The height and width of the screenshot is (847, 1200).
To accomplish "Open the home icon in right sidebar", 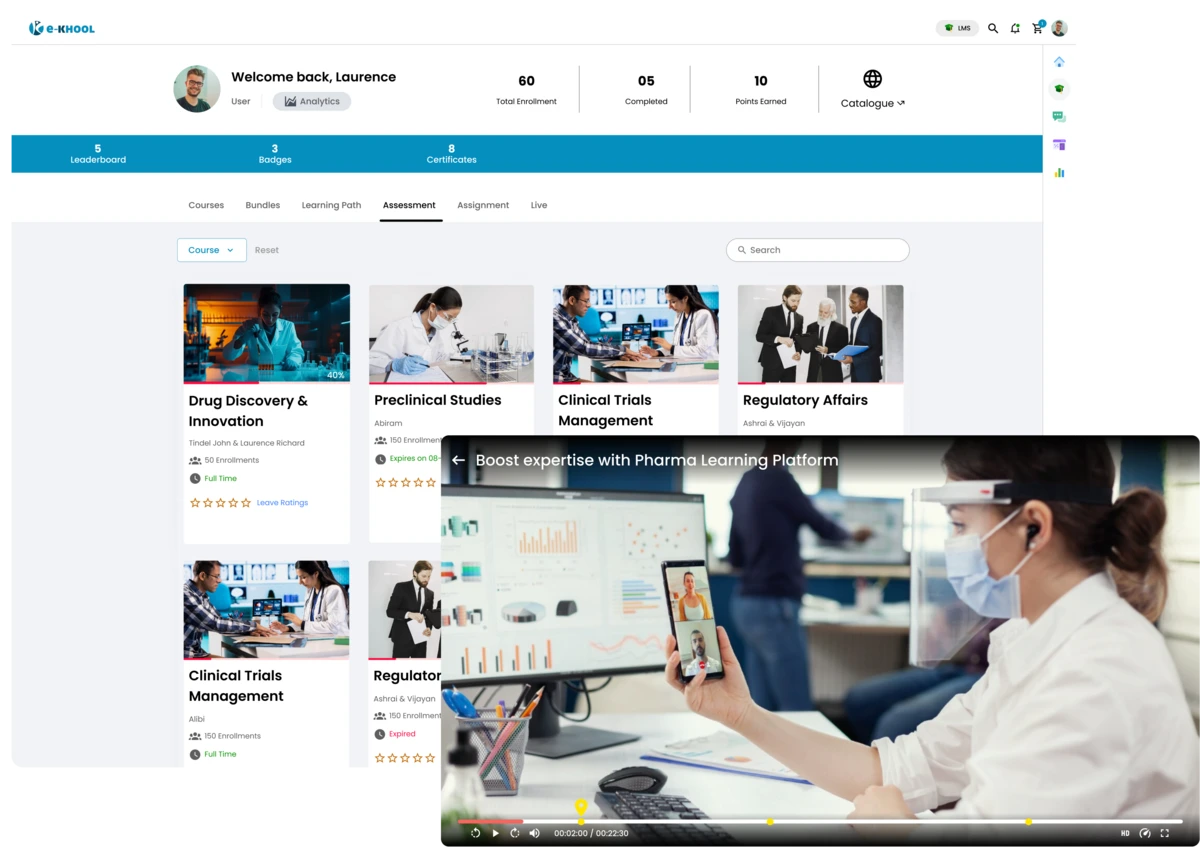I will (1059, 62).
